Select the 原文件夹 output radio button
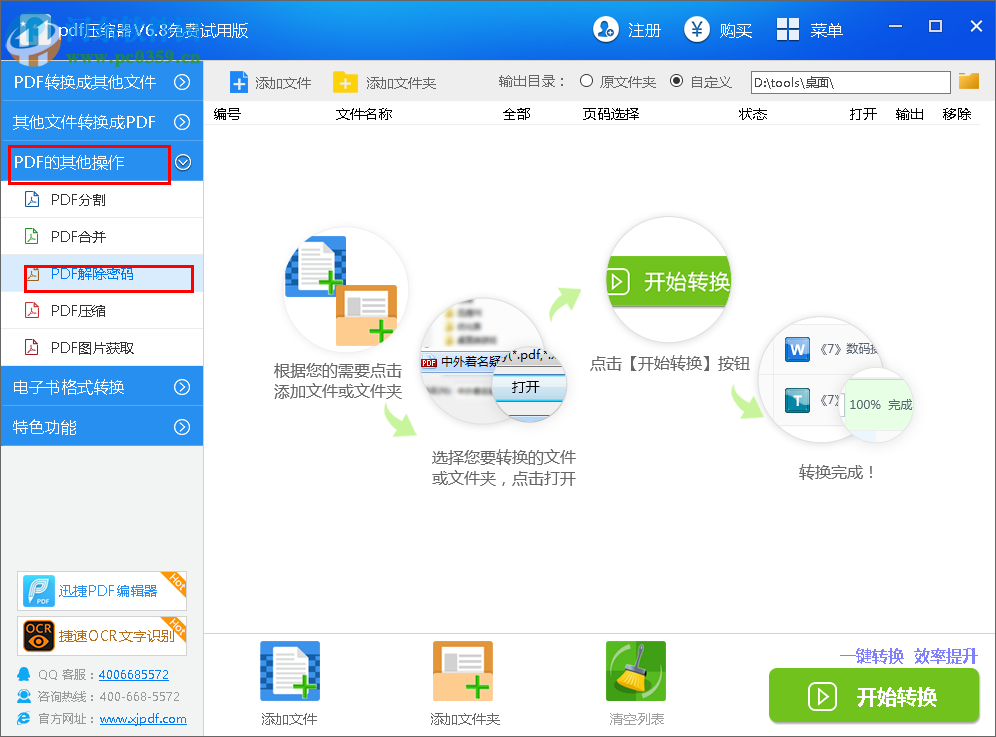The image size is (996, 737). 585,83
